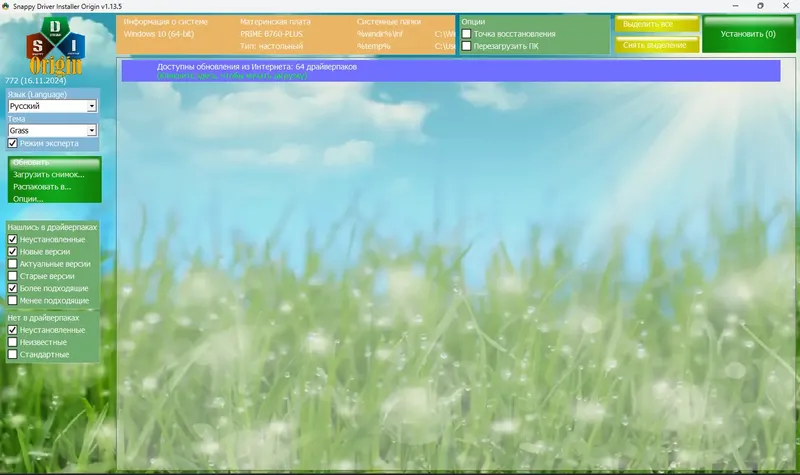Image resolution: width=800 pixels, height=475 pixels.
Task: Enable the Менее подходящие checkbox
Action: (13, 301)
